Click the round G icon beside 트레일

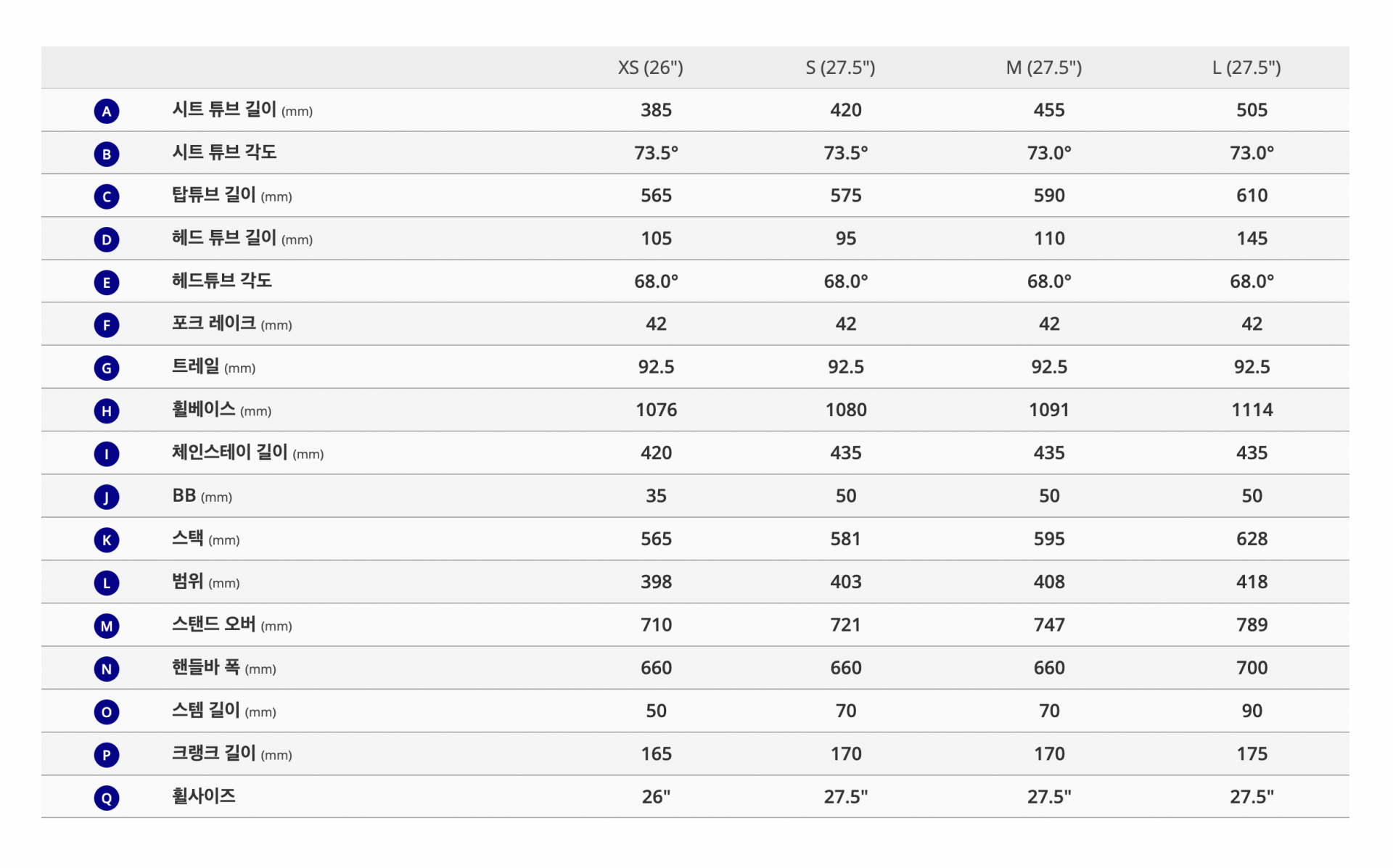pos(107,368)
